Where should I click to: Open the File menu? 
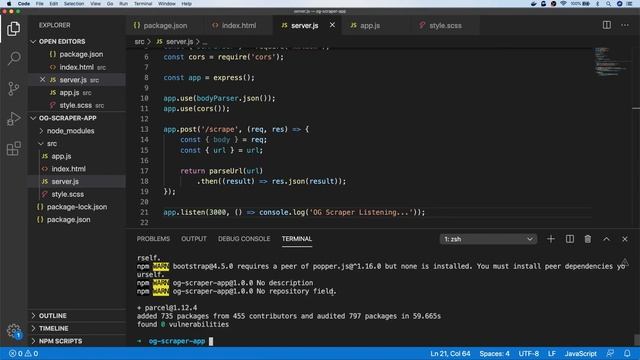coord(40,4)
